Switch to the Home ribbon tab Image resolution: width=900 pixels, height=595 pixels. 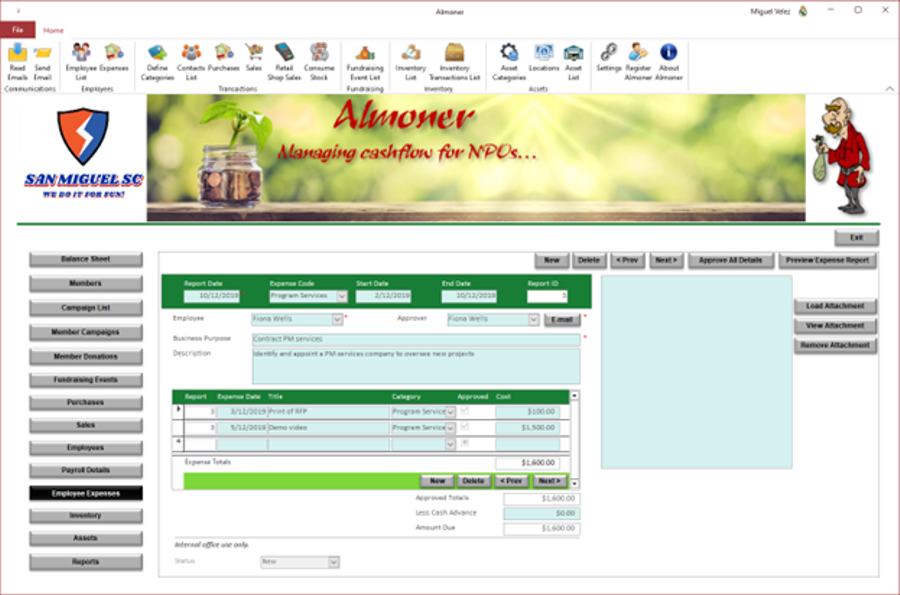pos(53,30)
